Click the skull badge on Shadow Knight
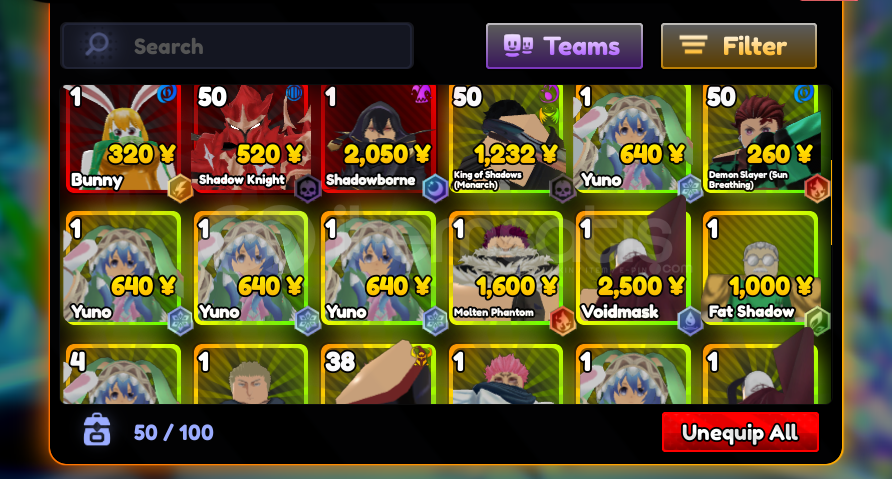Screen dimensions: 892x479 click(x=308, y=189)
